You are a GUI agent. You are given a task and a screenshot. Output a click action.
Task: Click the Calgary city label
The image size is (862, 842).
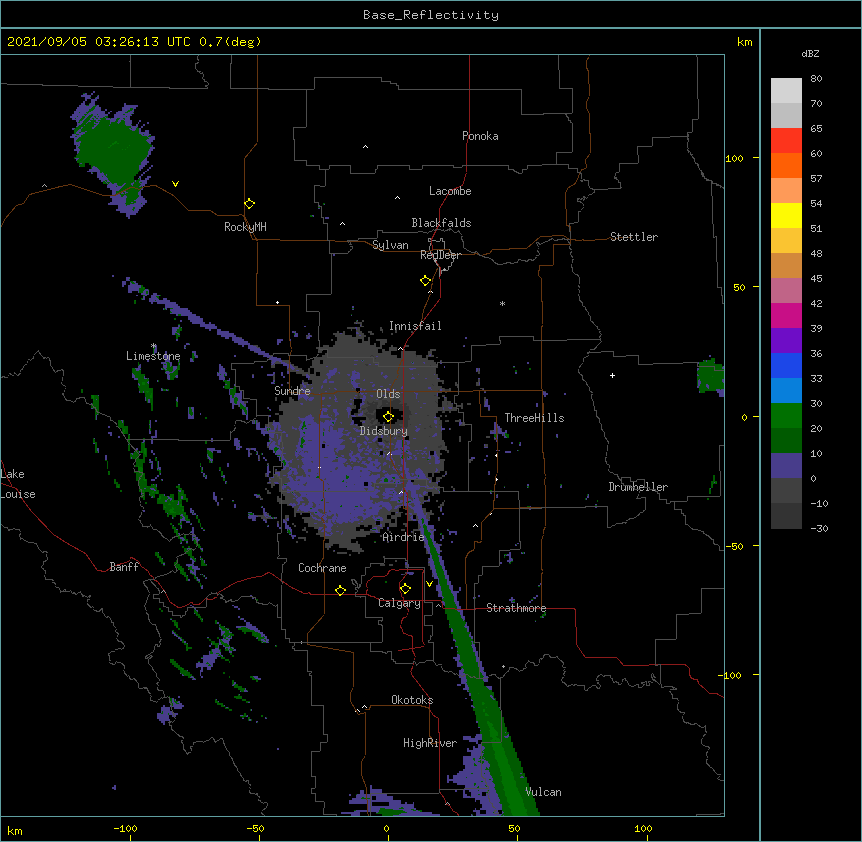coord(399,603)
